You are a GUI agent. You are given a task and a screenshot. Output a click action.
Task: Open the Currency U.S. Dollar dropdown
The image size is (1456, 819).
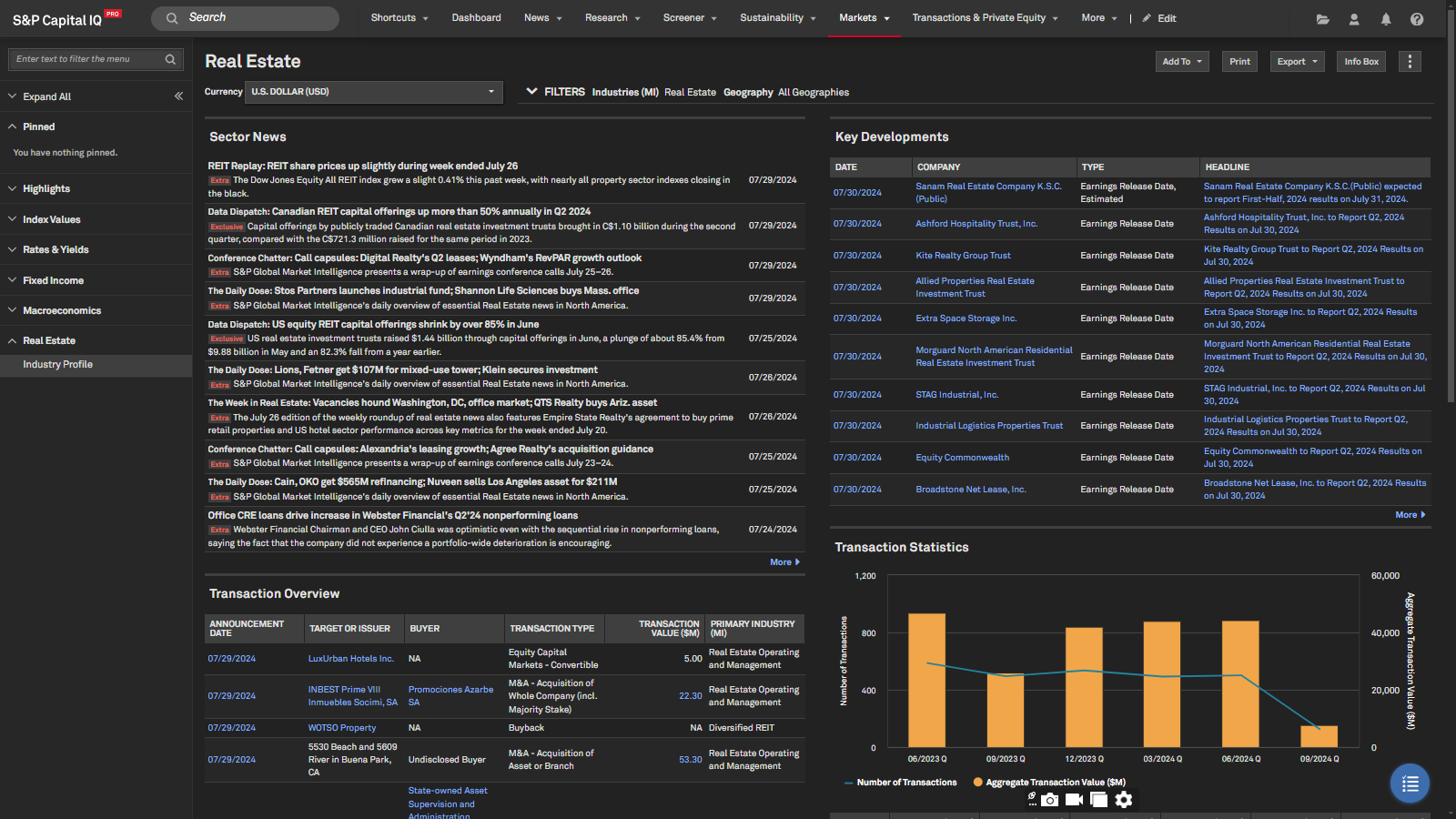(373, 92)
